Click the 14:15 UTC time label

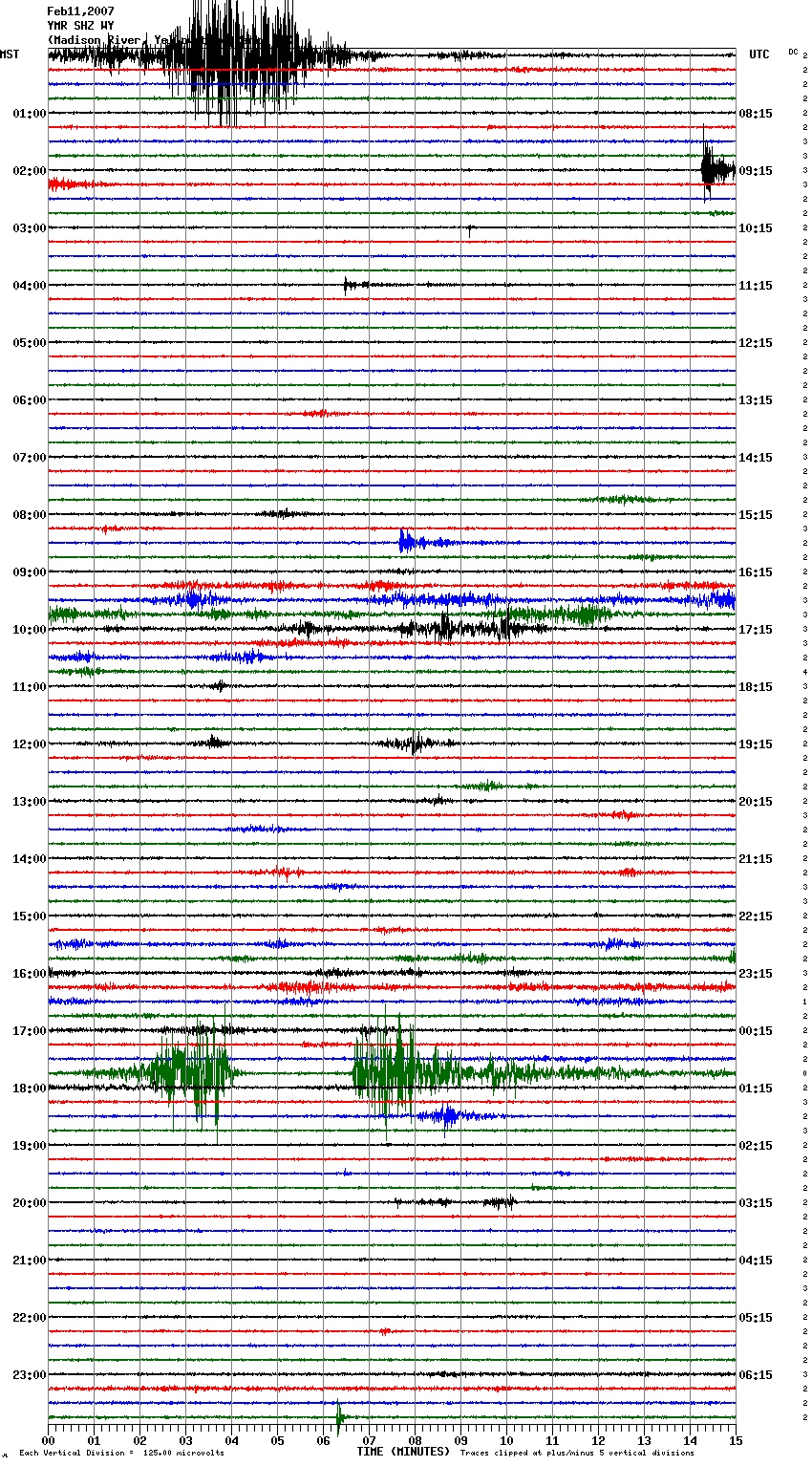point(756,458)
